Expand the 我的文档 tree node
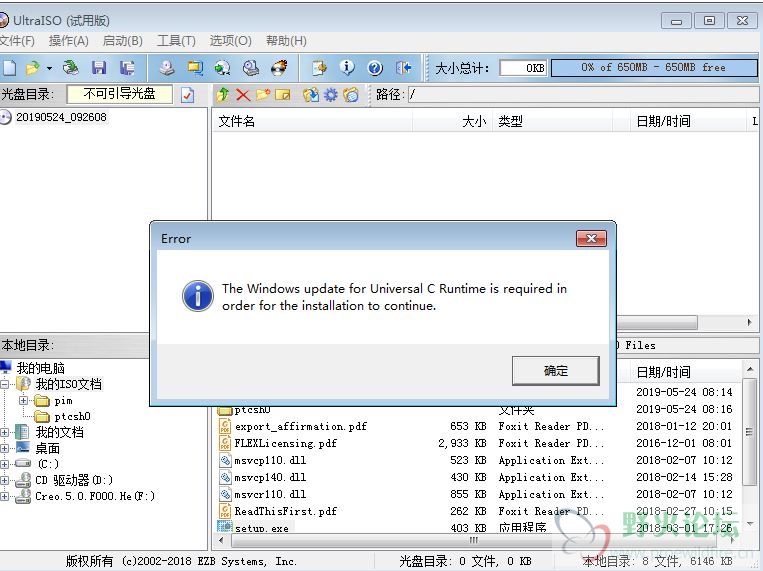Screen dimensions: 763x571 point(4,432)
